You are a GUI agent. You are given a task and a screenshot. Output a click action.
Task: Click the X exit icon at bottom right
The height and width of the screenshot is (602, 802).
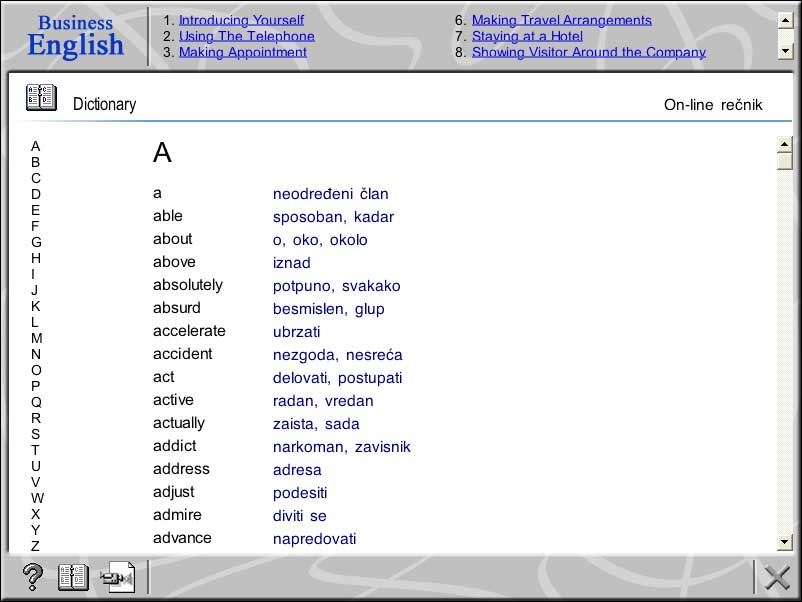tap(777, 577)
